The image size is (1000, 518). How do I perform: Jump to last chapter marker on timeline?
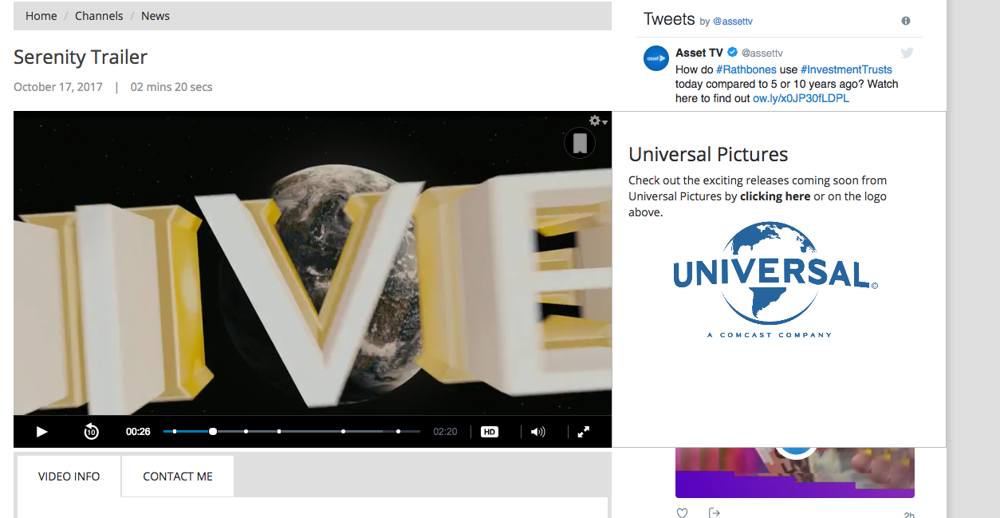click(399, 432)
